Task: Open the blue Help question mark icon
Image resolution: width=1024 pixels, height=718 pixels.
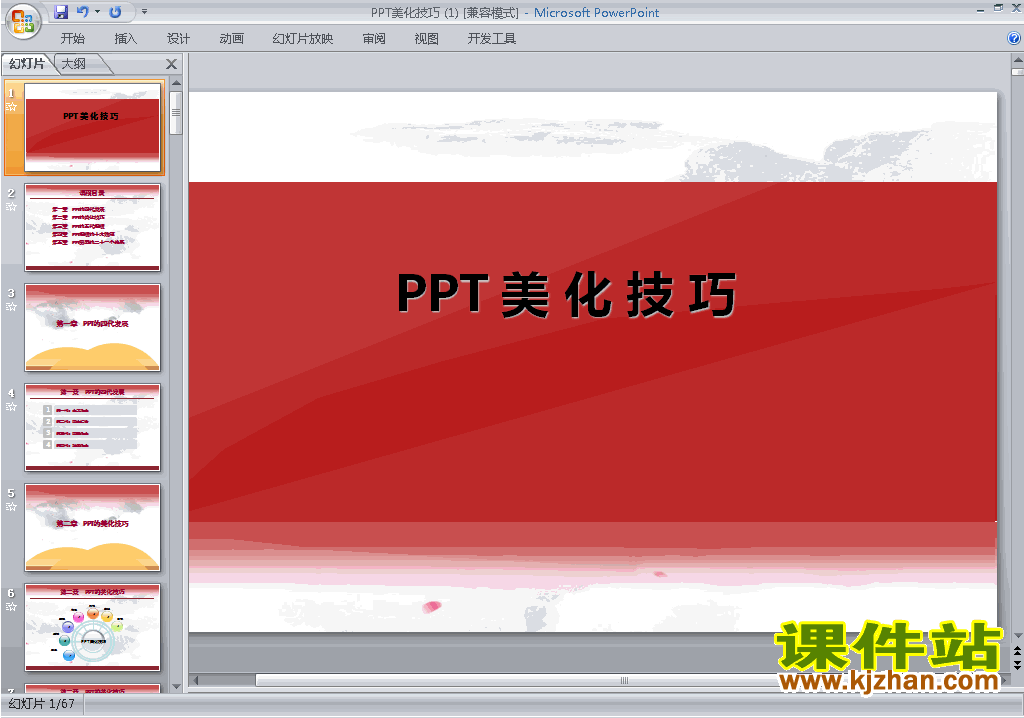Action: pos(1014,39)
